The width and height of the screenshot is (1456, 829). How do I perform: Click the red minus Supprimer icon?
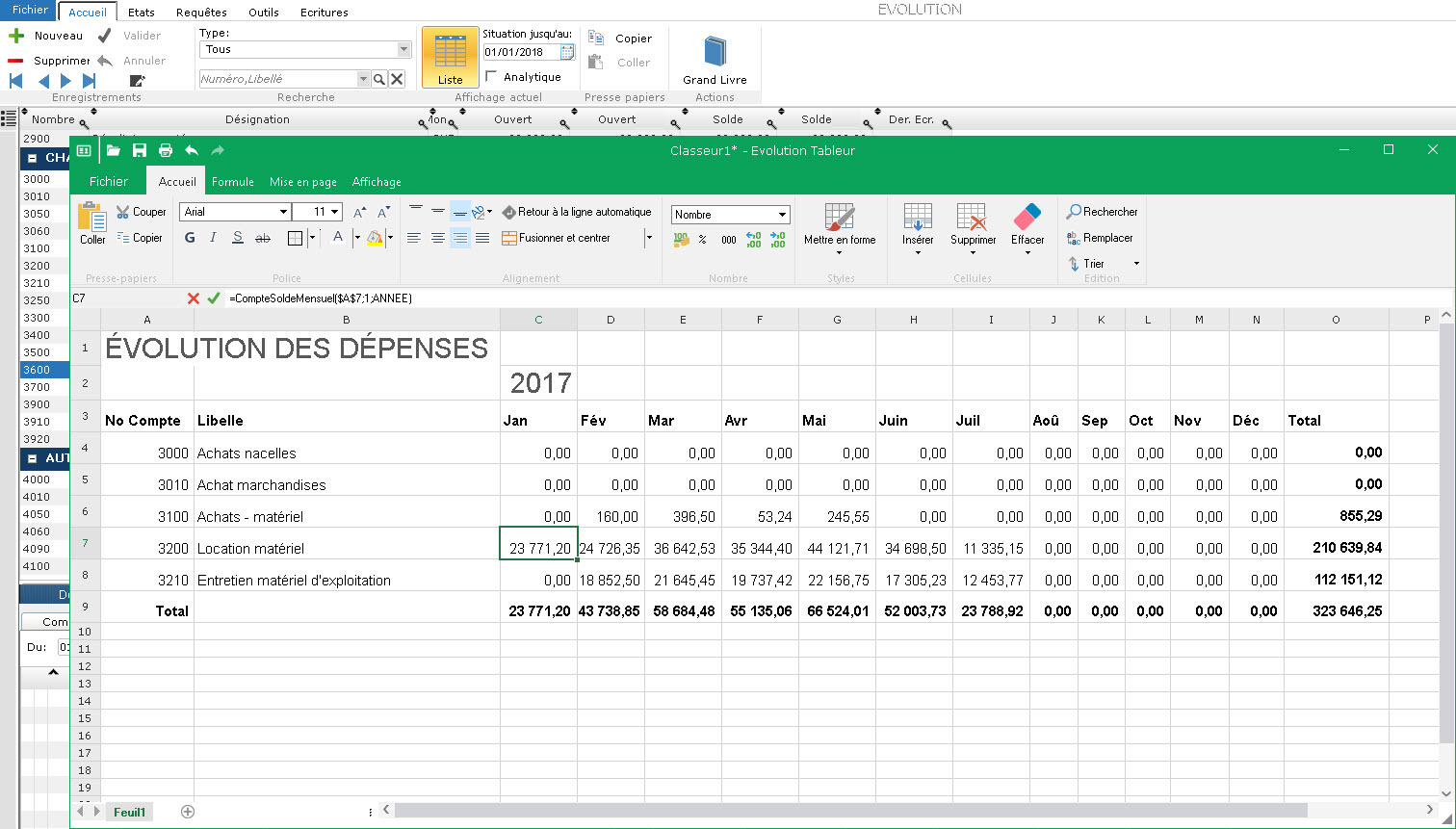(x=16, y=61)
